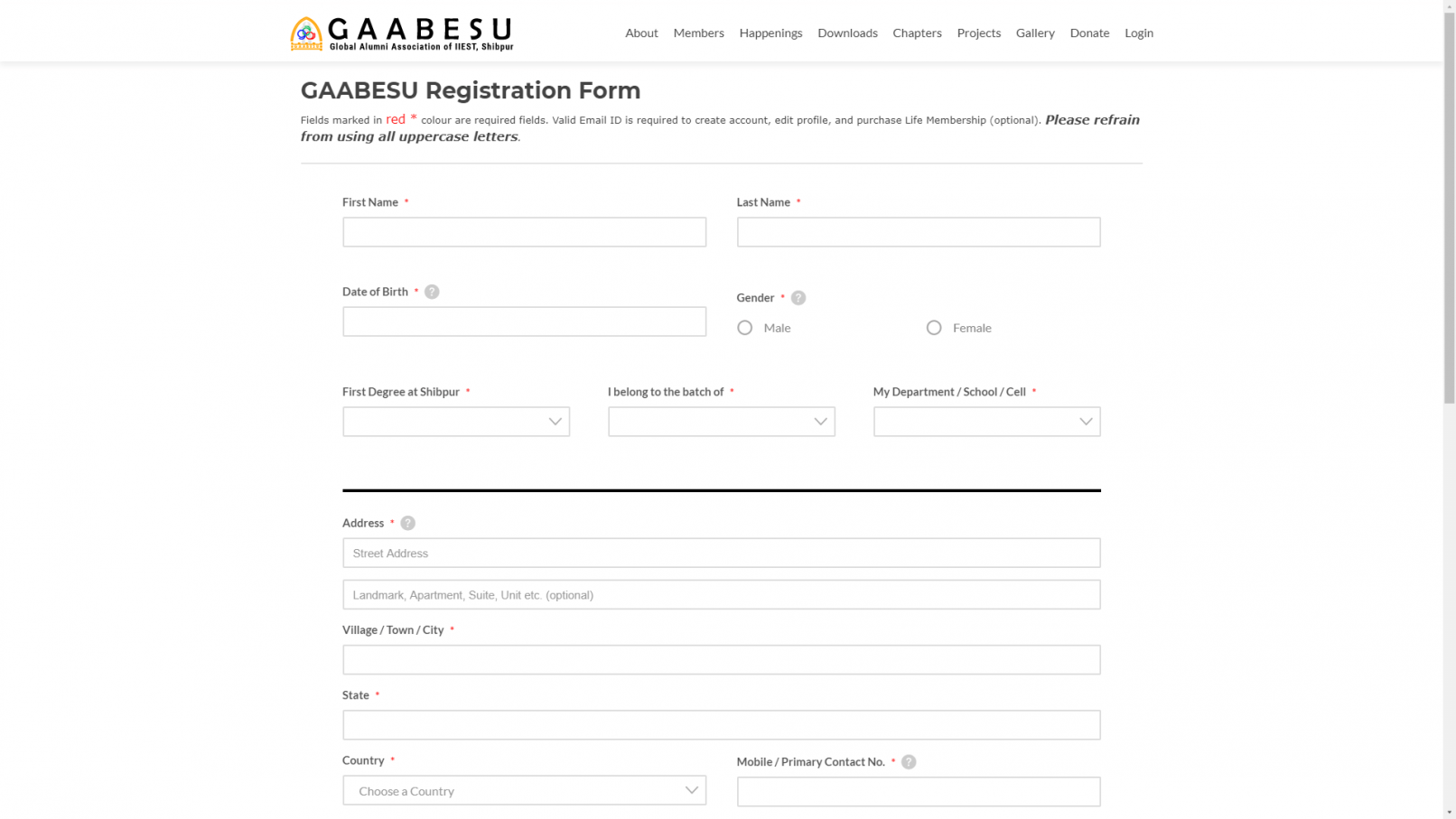Select the Female gender radio button

click(x=934, y=328)
